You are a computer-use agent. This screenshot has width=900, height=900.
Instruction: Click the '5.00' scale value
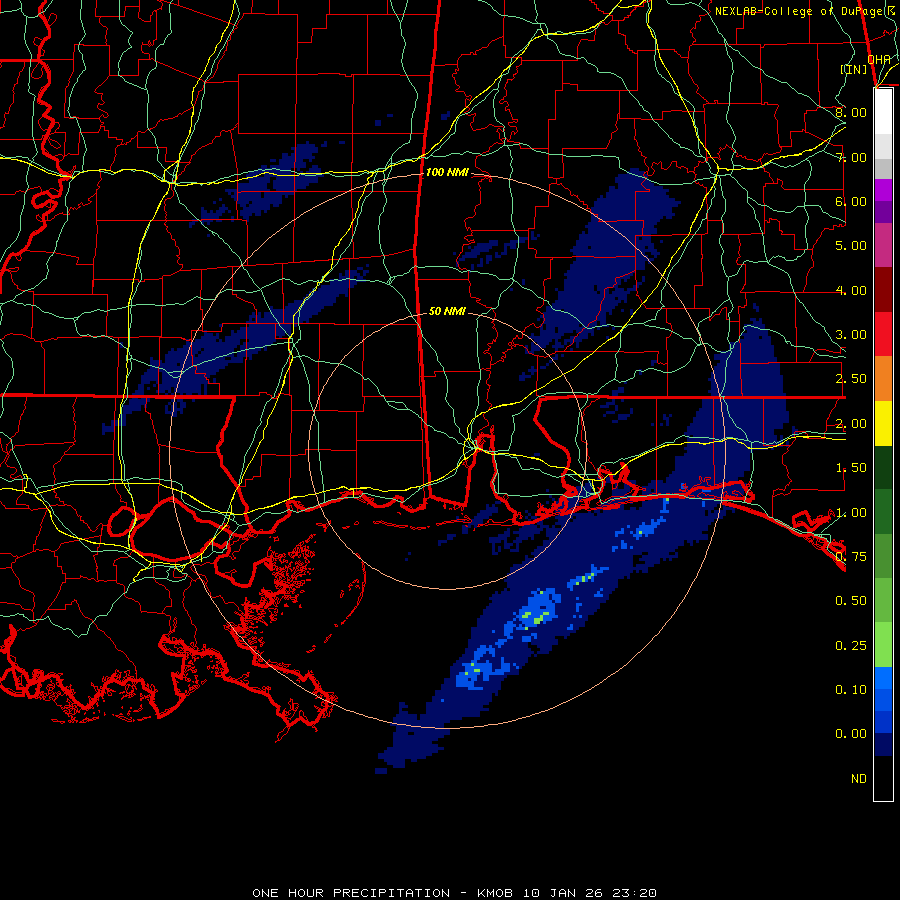pyautogui.click(x=851, y=246)
